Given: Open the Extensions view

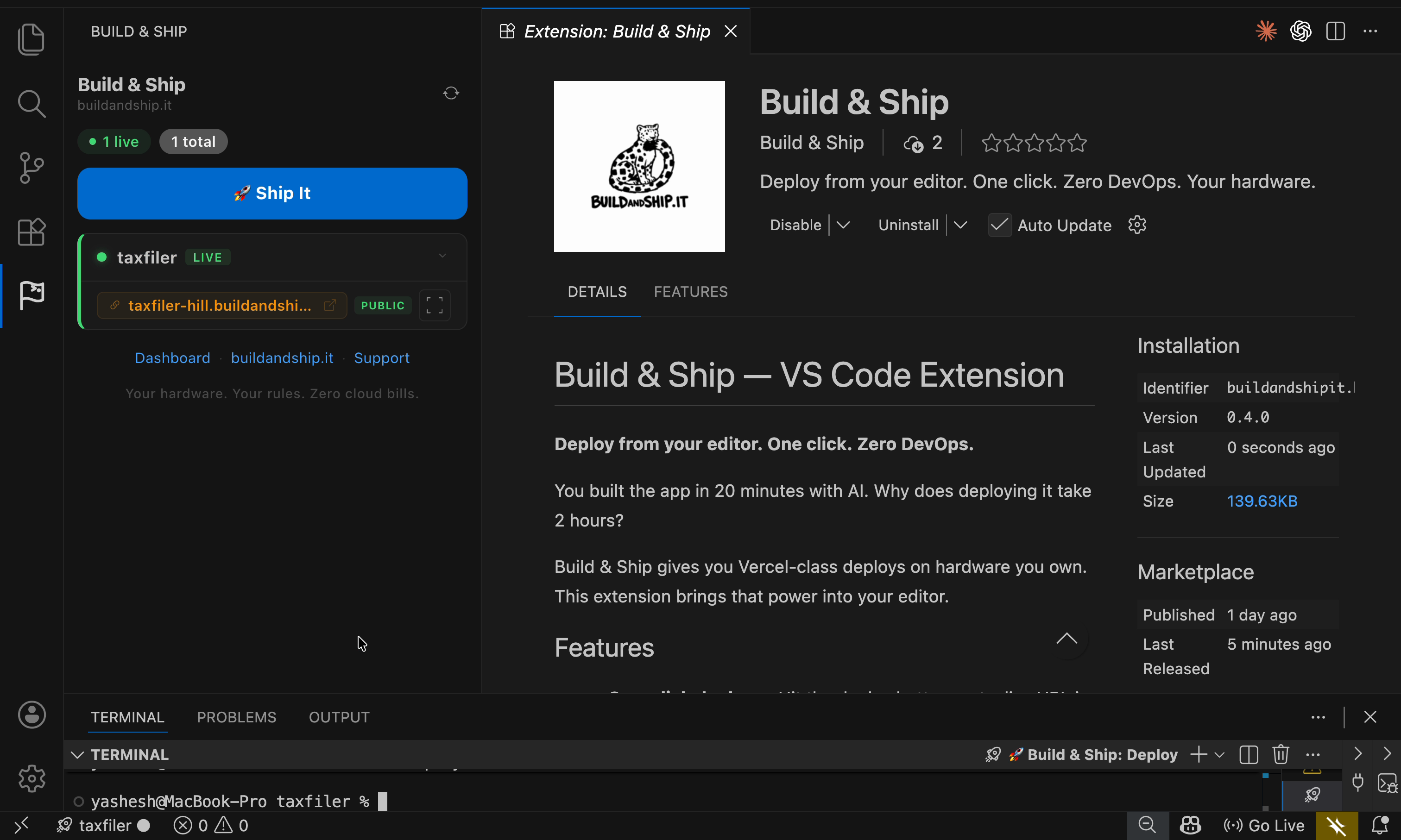Looking at the screenshot, I should pos(31,232).
